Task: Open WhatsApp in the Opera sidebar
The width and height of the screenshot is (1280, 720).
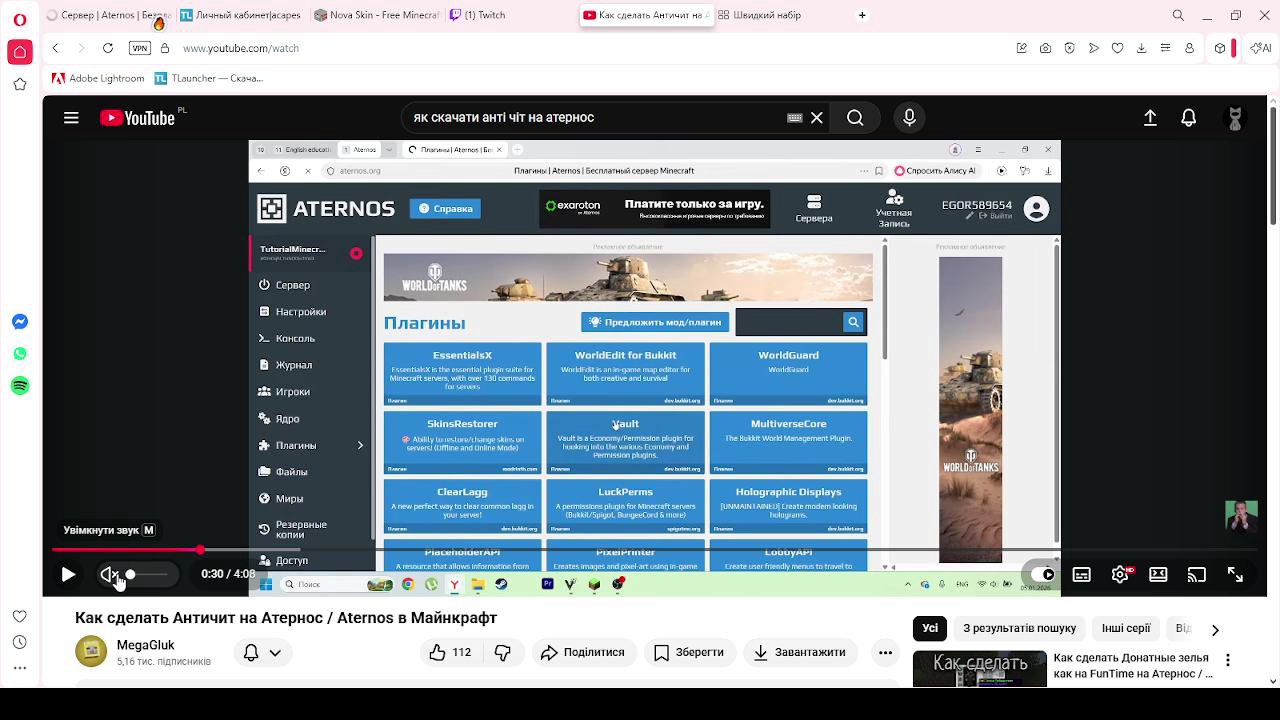Action: pyautogui.click(x=20, y=354)
